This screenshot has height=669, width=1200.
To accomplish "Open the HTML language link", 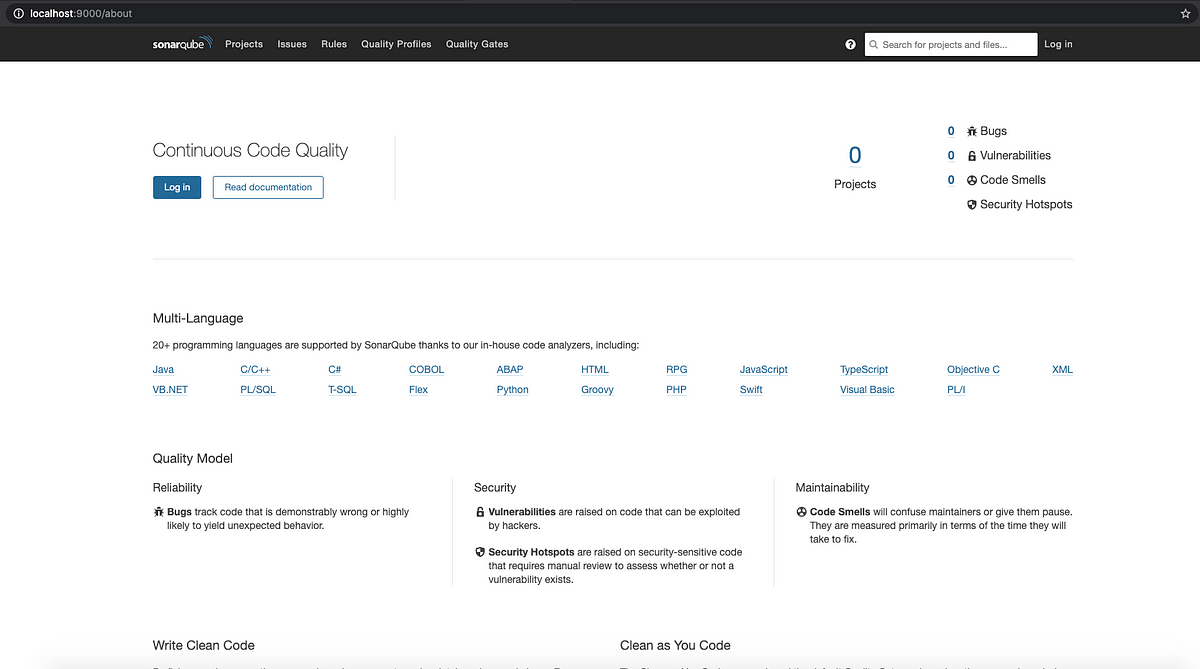I will (595, 370).
